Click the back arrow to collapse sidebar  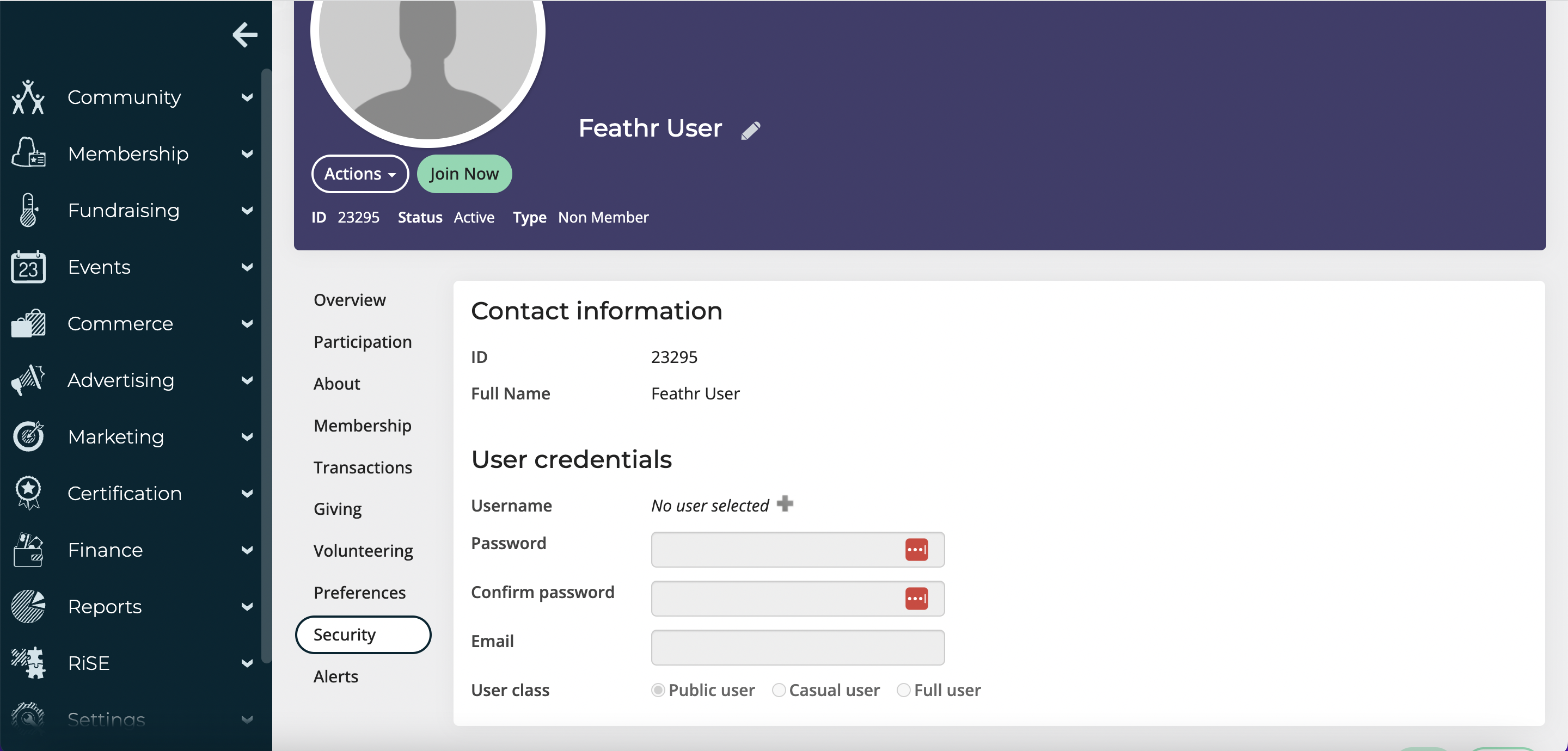click(x=244, y=35)
